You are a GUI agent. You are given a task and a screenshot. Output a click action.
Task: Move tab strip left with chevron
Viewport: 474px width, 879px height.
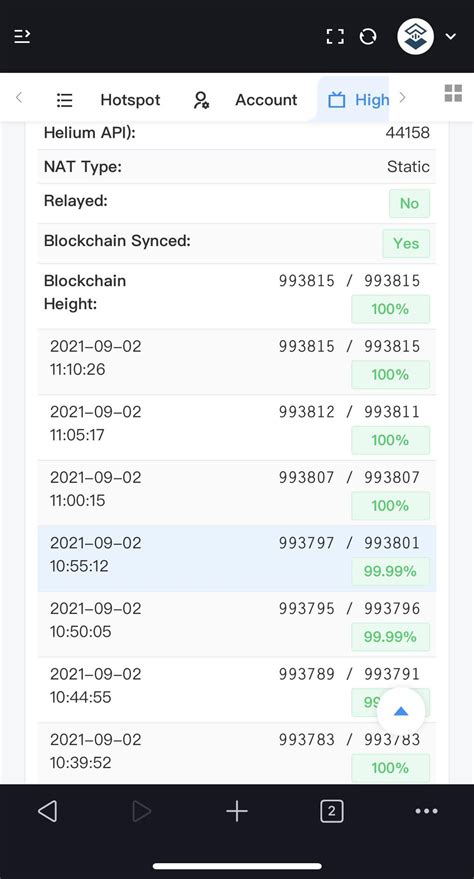pos(19,98)
